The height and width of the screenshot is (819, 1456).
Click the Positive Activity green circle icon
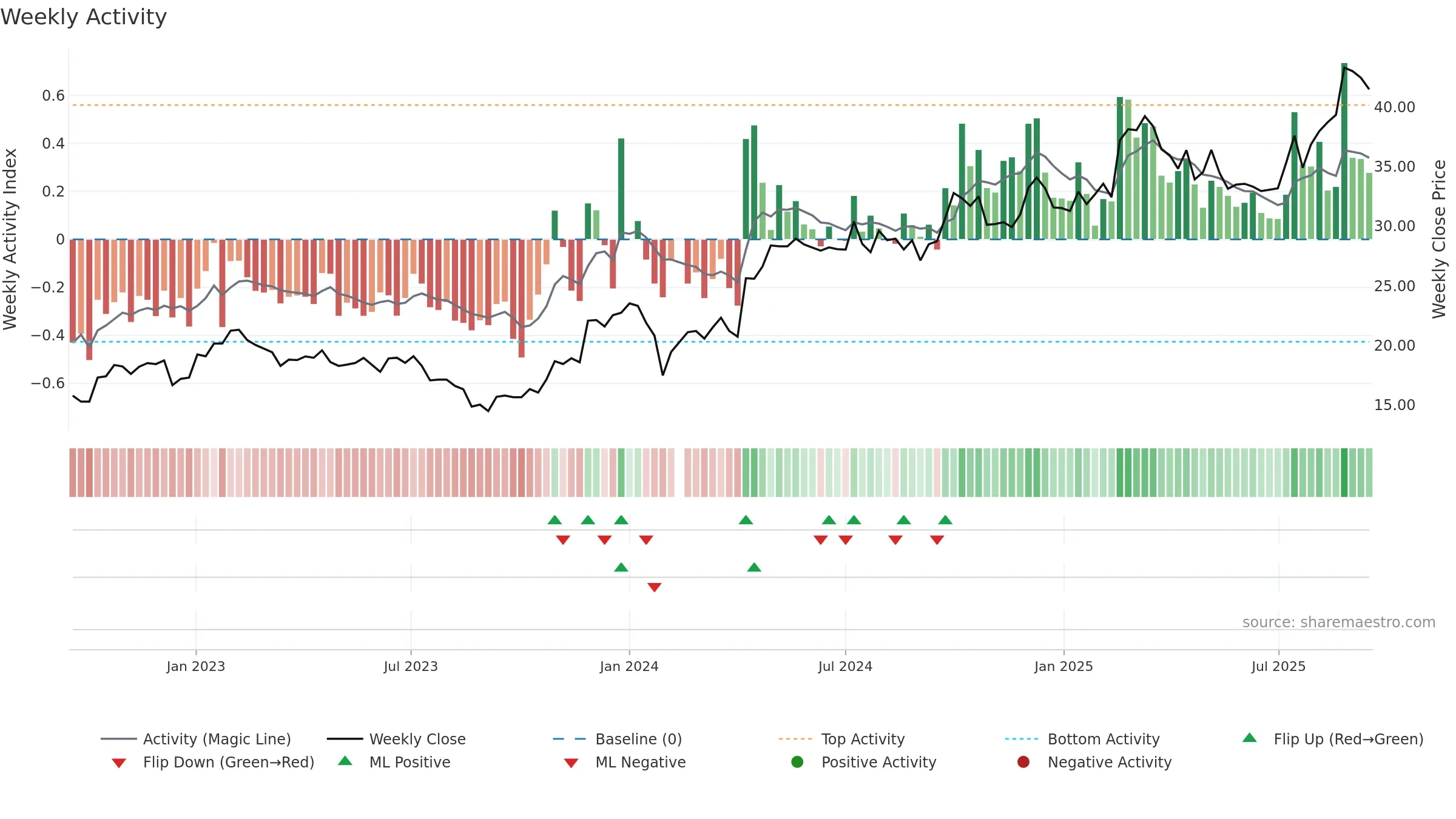tap(797, 761)
